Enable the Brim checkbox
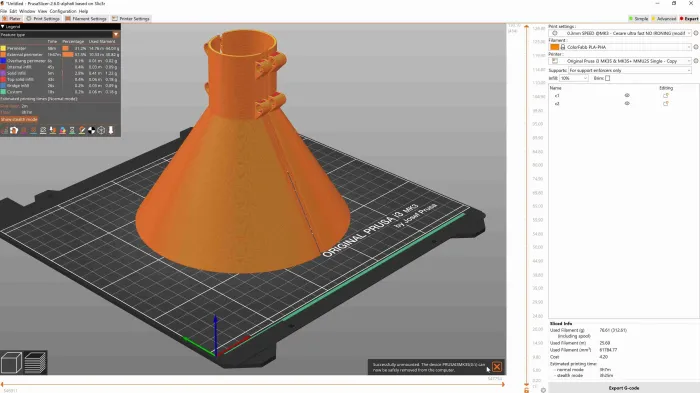700x393 pixels. (608, 78)
